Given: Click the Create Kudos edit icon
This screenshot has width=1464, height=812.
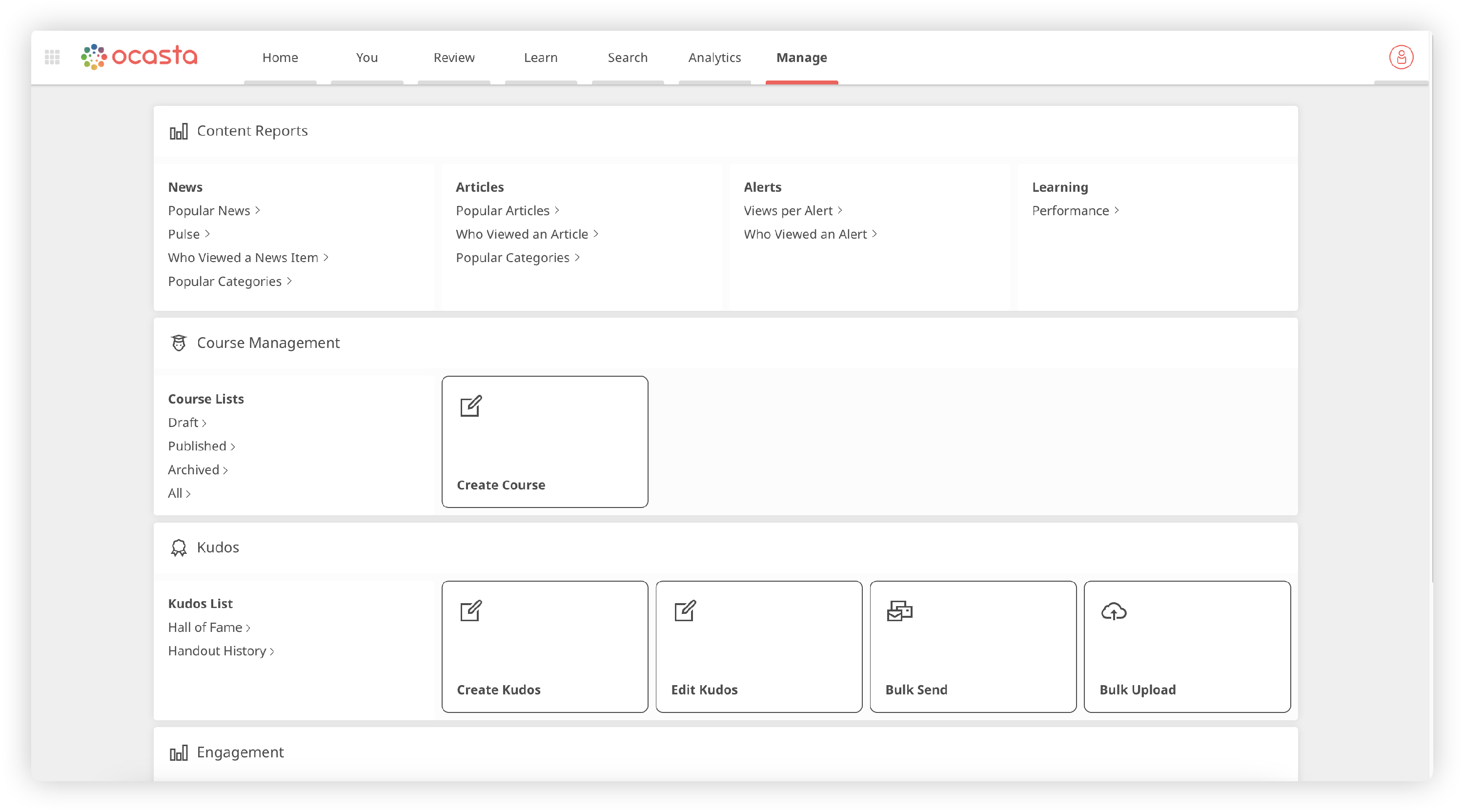Looking at the screenshot, I should [471, 611].
